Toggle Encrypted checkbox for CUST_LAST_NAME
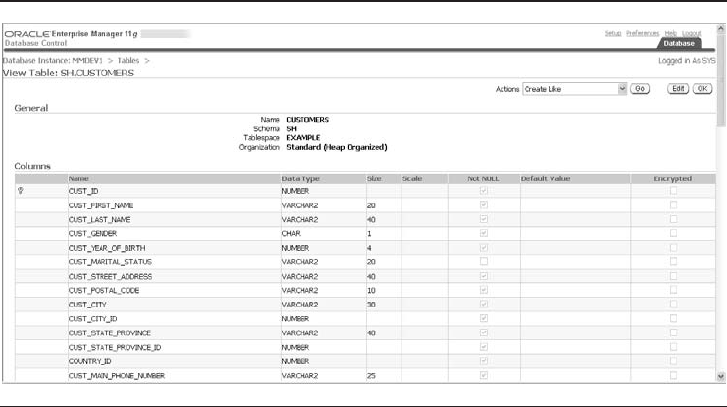727x407 pixels. [x=673, y=219]
